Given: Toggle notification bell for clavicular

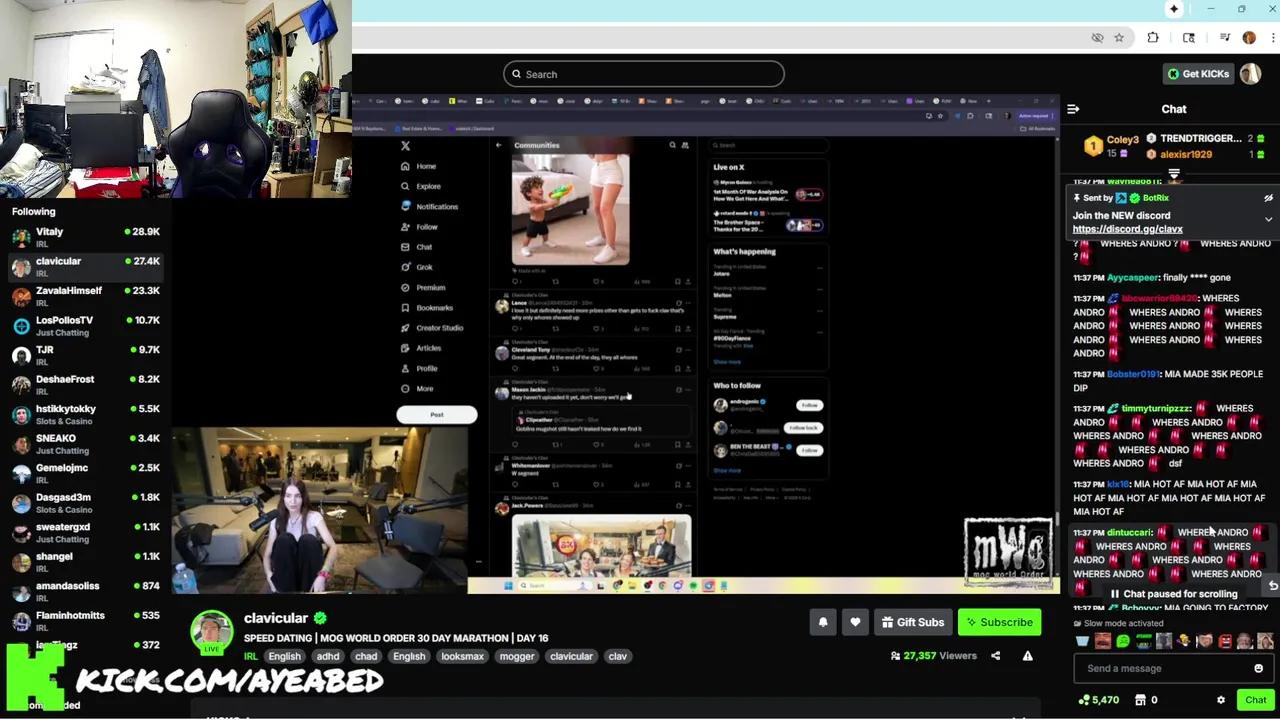Looking at the screenshot, I should click(x=823, y=622).
